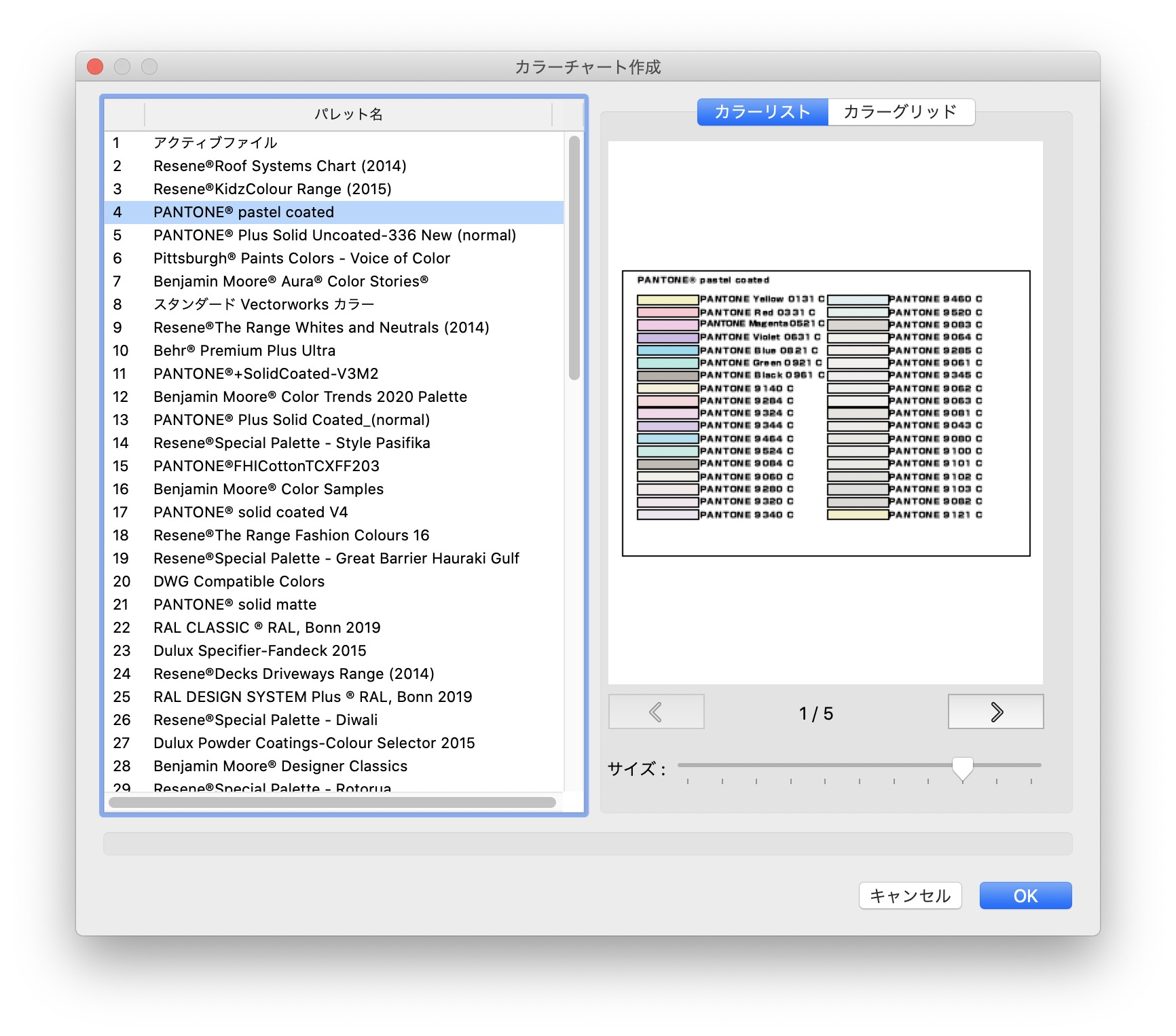The height and width of the screenshot is (1036, 1176).
Task: Select Resene®Decks Driveways Range (2014) row
Action: 334,673
